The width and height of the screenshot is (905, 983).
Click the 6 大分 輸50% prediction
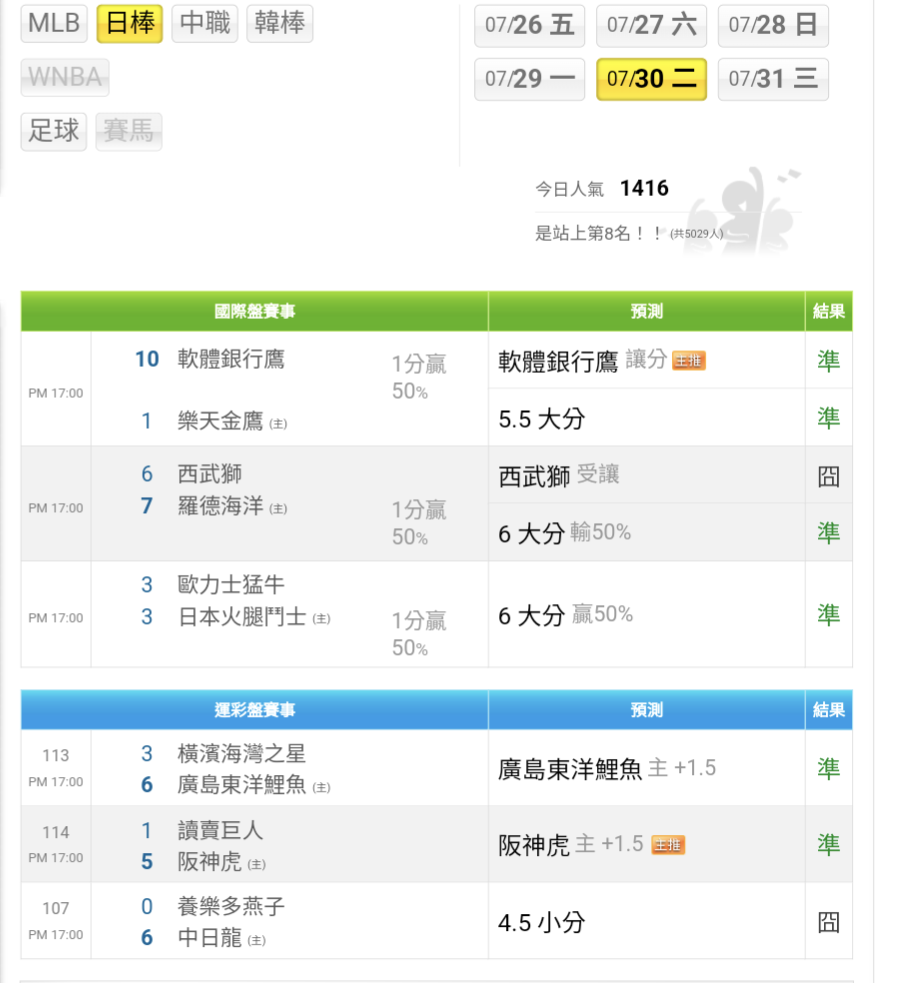click(x=564, y=533)
